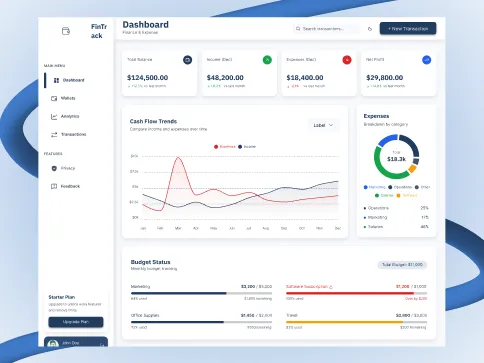Toggle the Income series in chart legend
The width and height of the screenshot is (484, 363).
[247, 147]
